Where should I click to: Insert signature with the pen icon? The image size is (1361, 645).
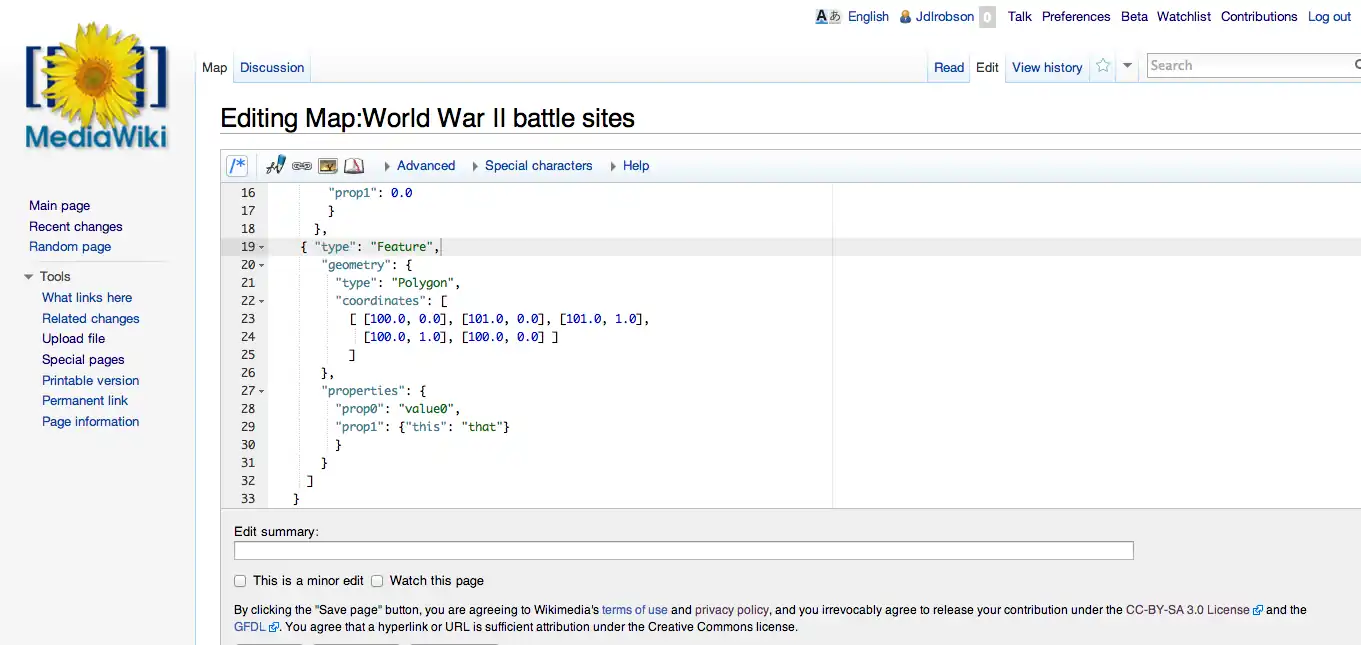point(276,166)
